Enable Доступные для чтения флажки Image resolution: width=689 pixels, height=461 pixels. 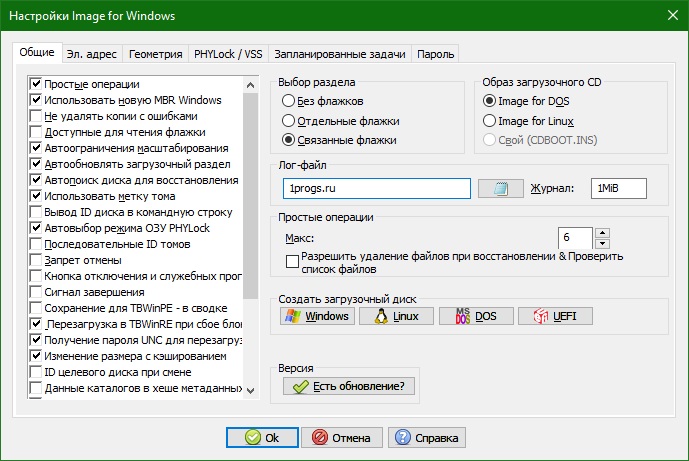(x=36, y=132)
